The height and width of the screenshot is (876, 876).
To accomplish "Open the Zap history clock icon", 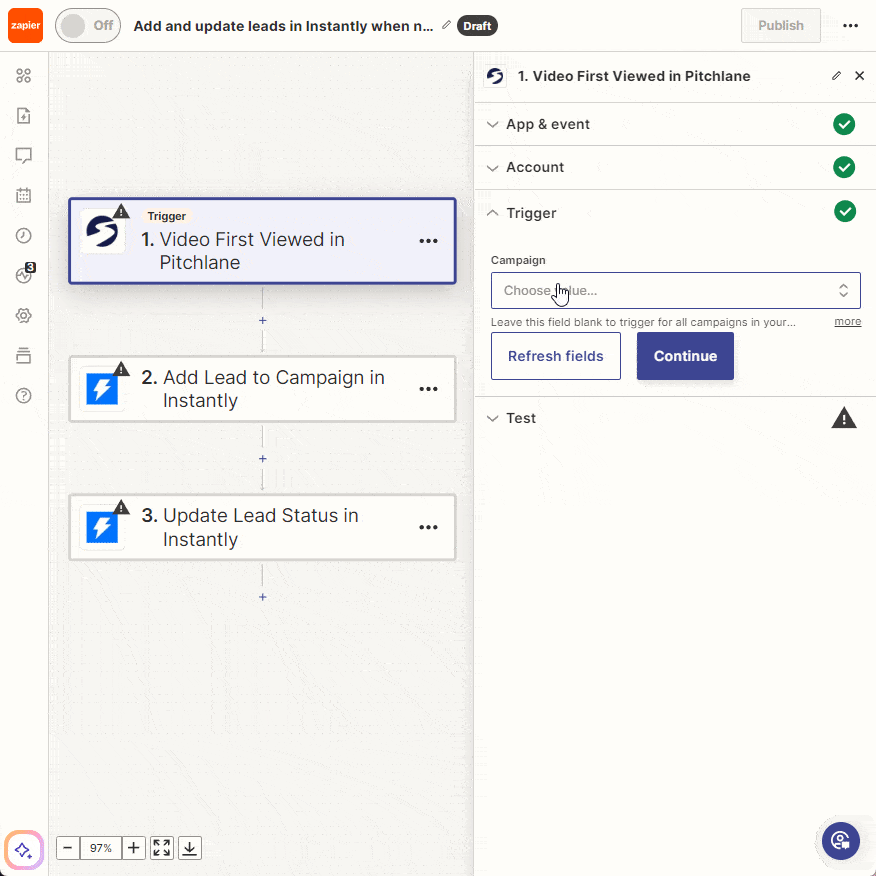I will 23,236.
